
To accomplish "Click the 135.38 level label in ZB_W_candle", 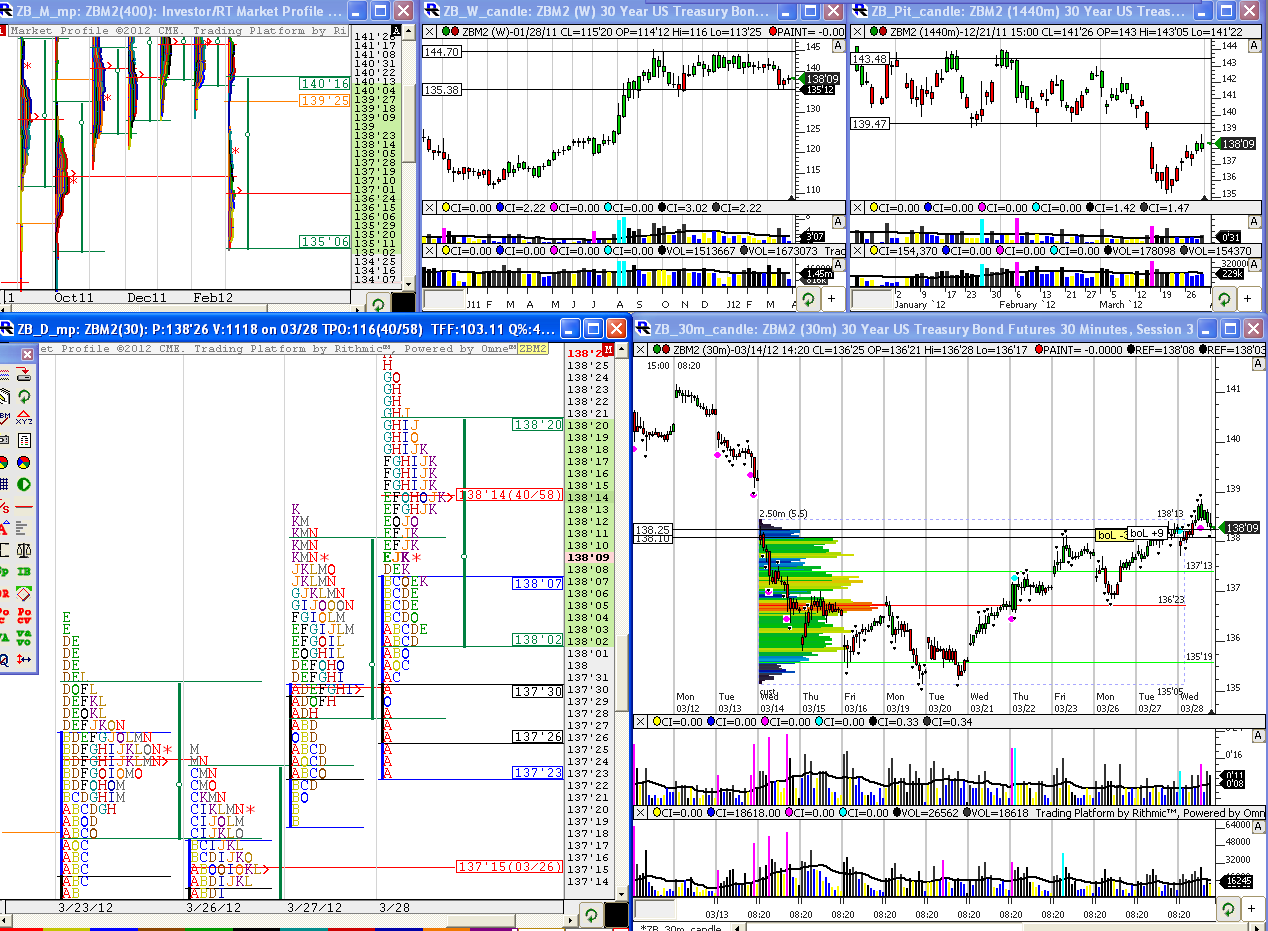I will [441, 90].
